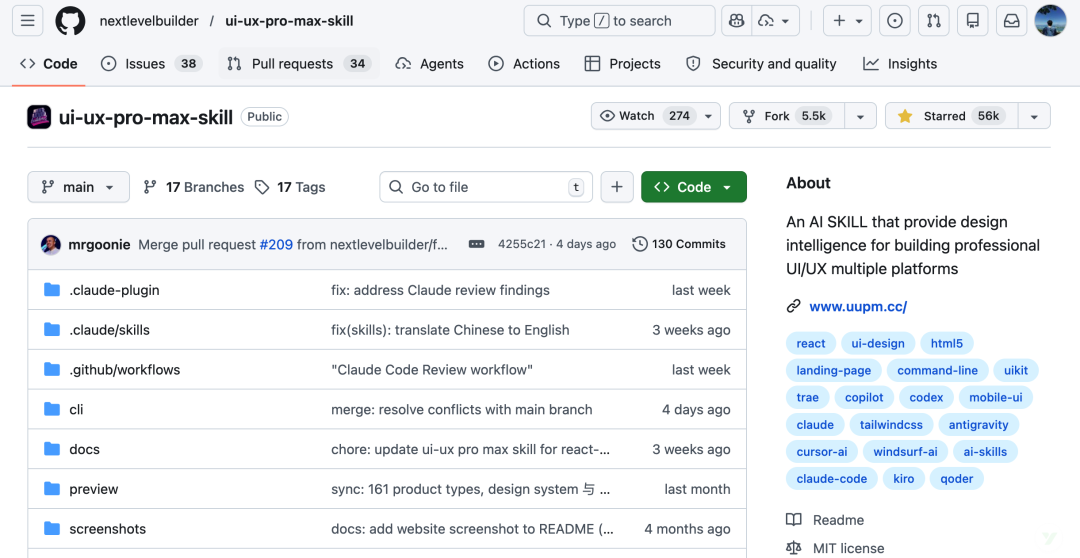The image size is (1080, 558).
Task: Open the issues circle icon in header
Action: [x=895, y=21]
